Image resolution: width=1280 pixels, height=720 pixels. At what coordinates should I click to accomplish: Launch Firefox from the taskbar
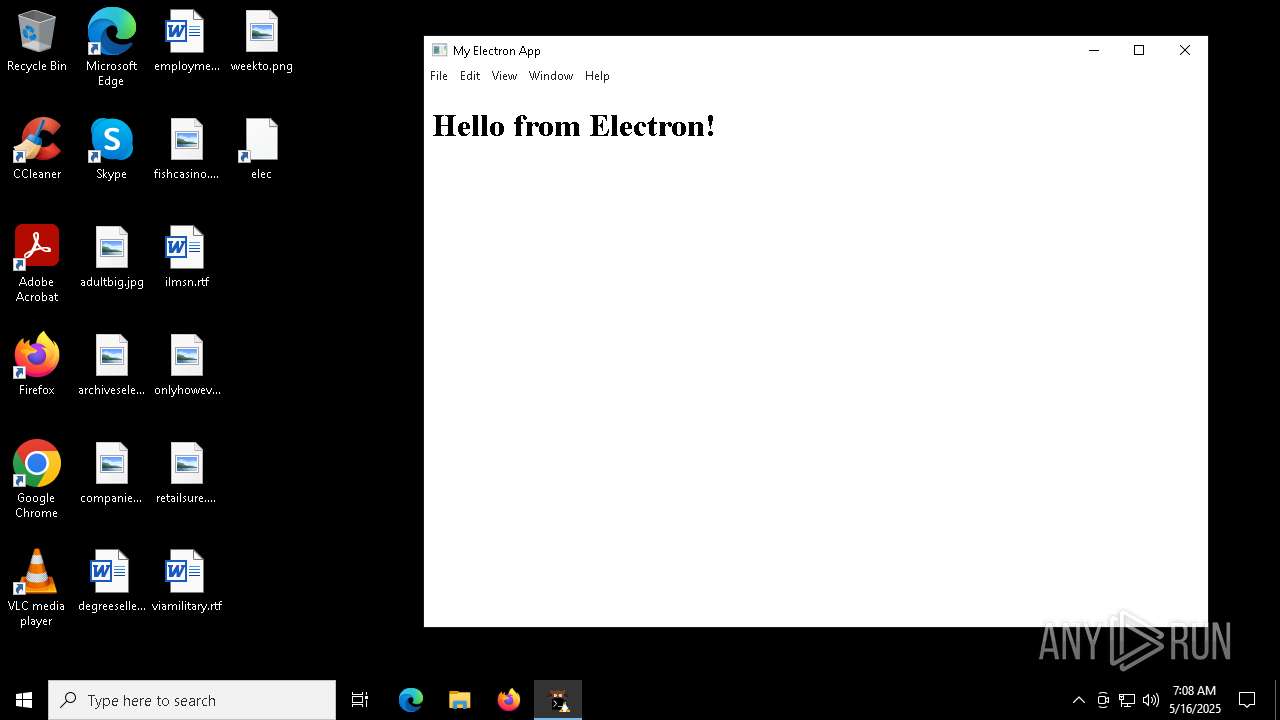pyautogui.click(x=509, y=700)
